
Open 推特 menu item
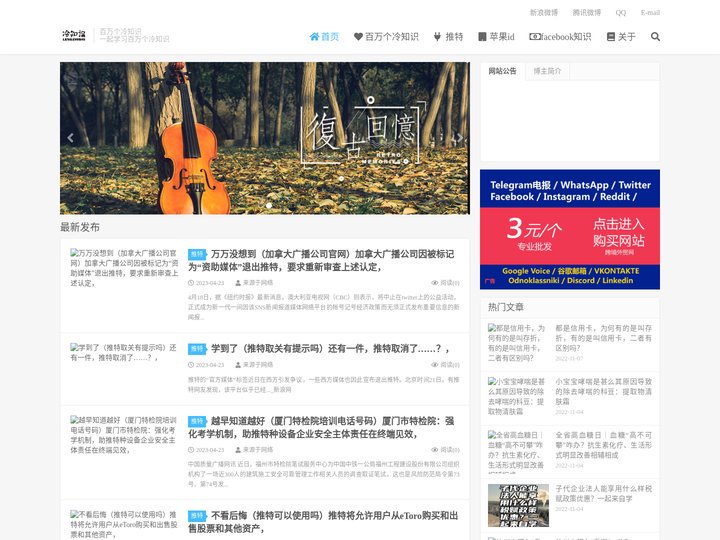tap(449, 37)
